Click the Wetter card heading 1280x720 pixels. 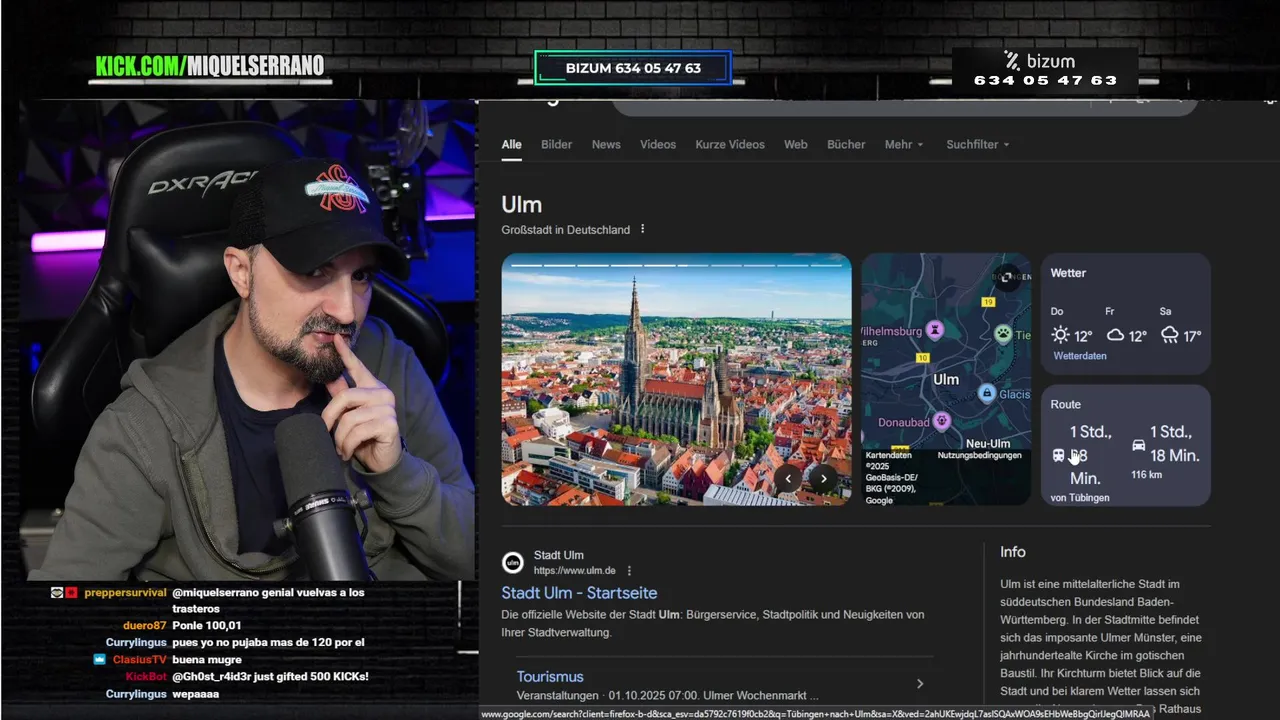[x=1068, y=273]
